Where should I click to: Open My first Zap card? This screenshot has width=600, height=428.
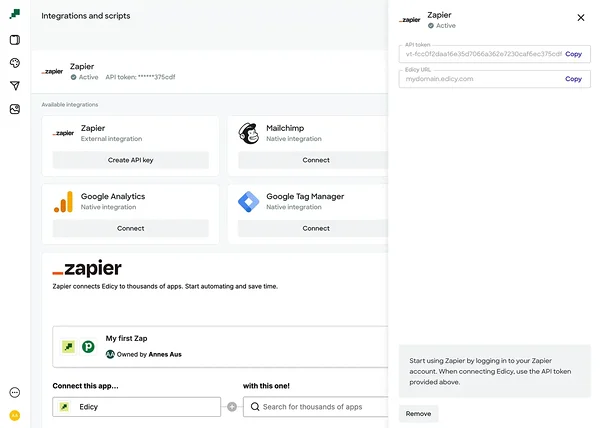(x=220, y=347)
